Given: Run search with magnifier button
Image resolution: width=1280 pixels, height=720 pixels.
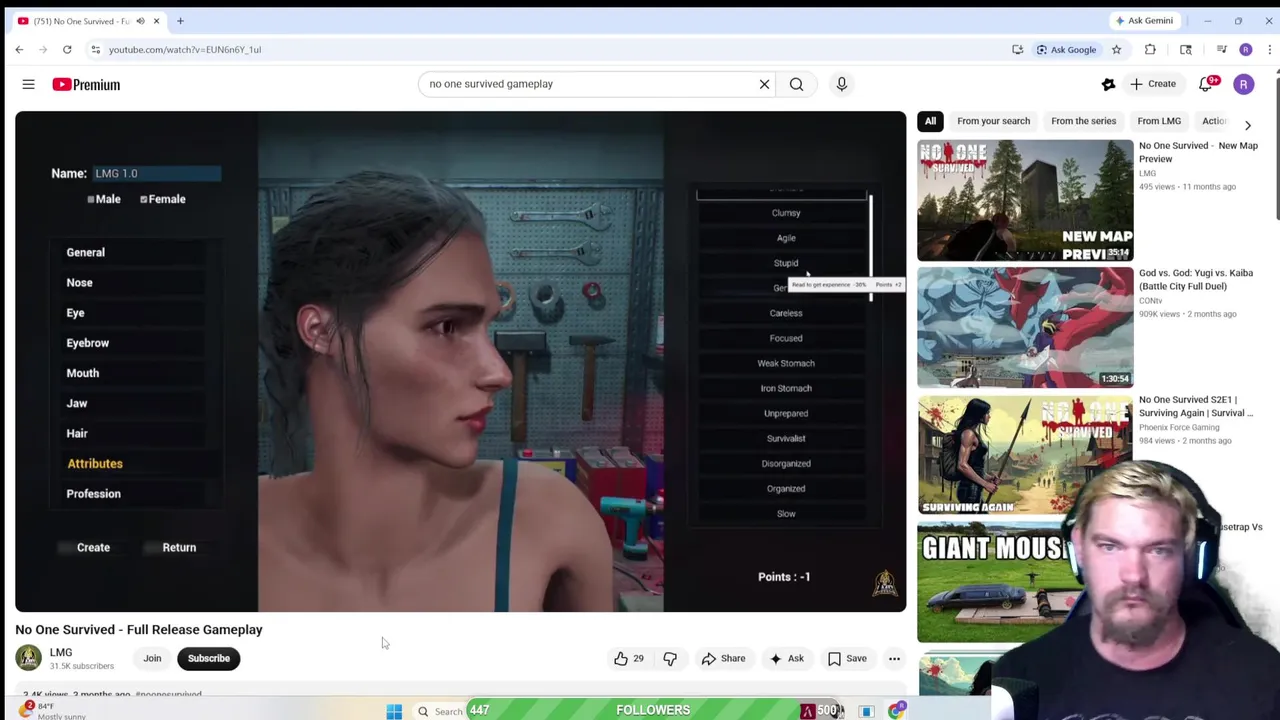Looking at the screenshot, I should click(796, 84).
